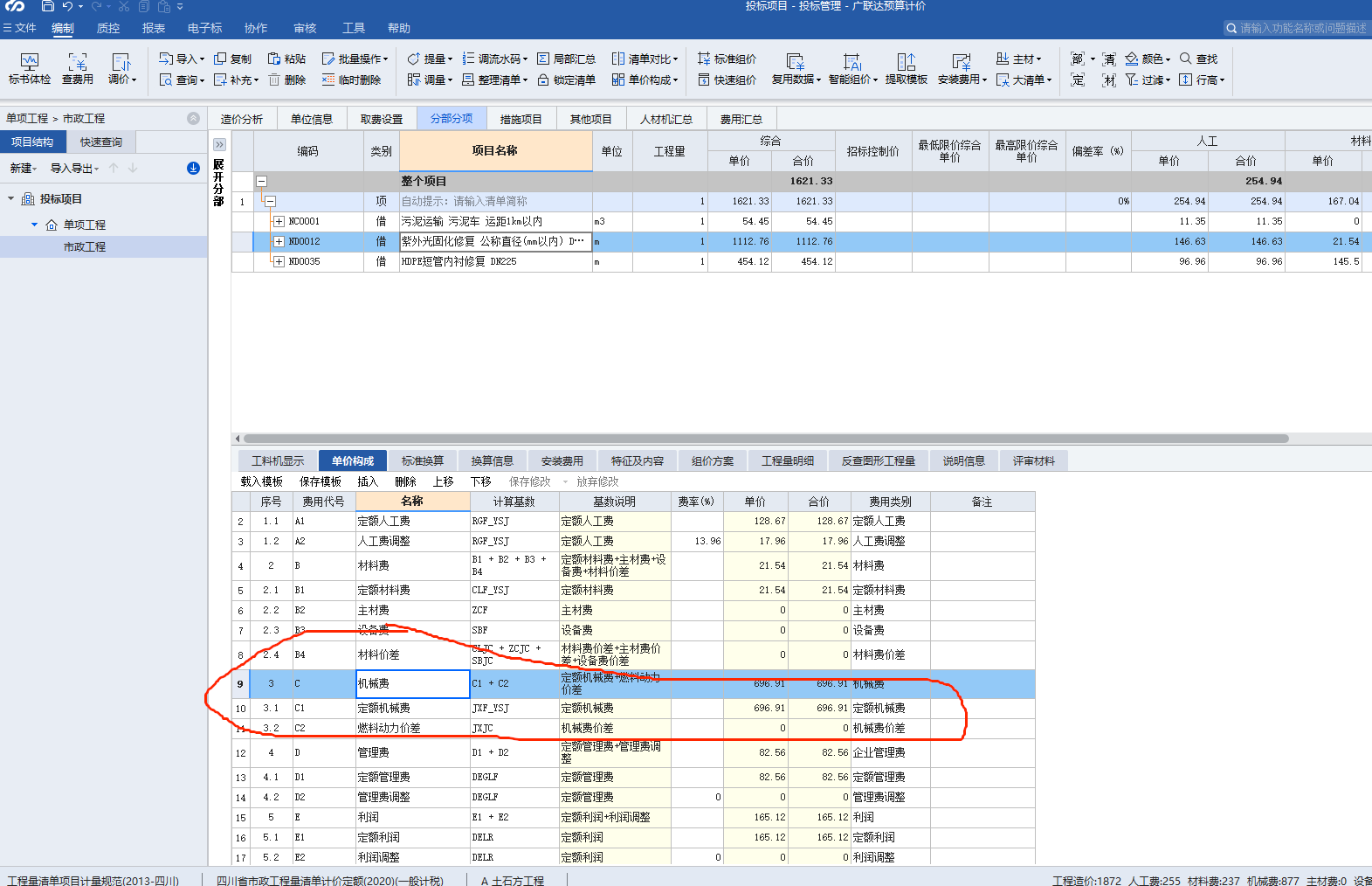Open the 行高 row height dropdown

(x=1202, y=80)
